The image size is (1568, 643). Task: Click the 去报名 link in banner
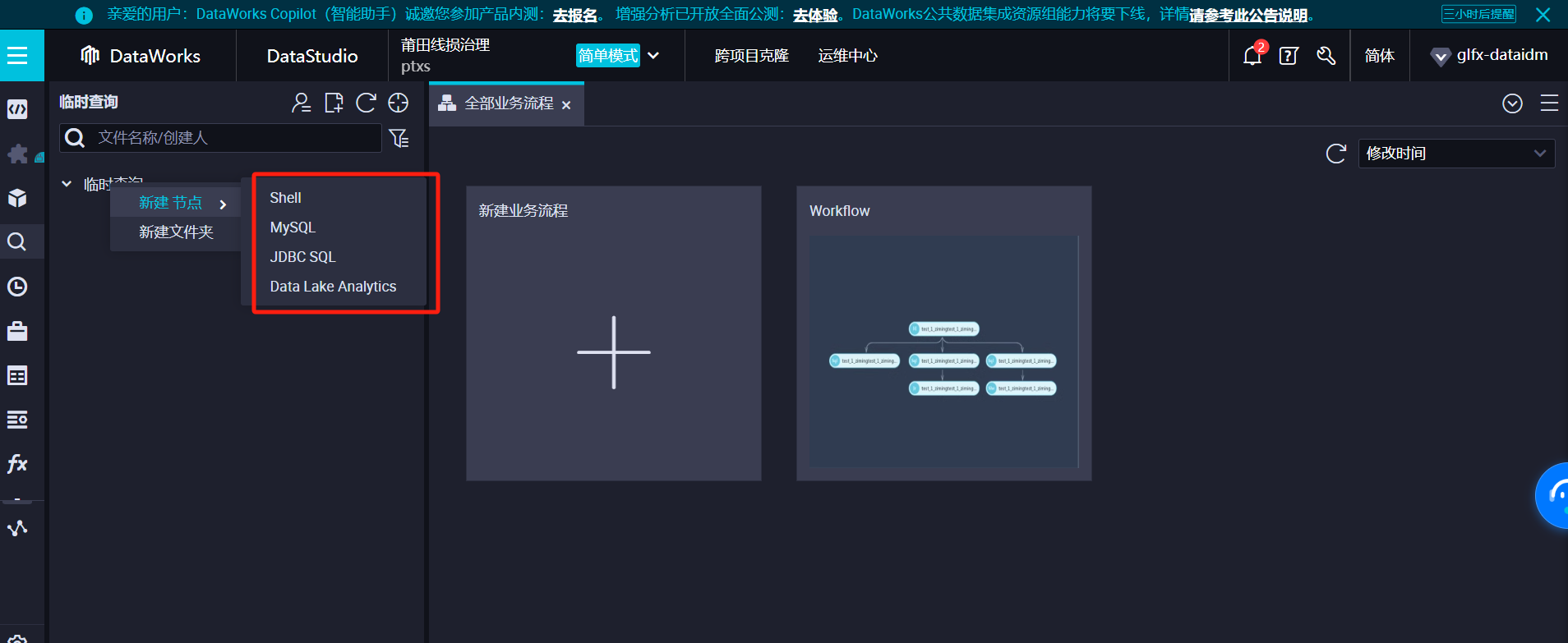(x=574, y=16)
